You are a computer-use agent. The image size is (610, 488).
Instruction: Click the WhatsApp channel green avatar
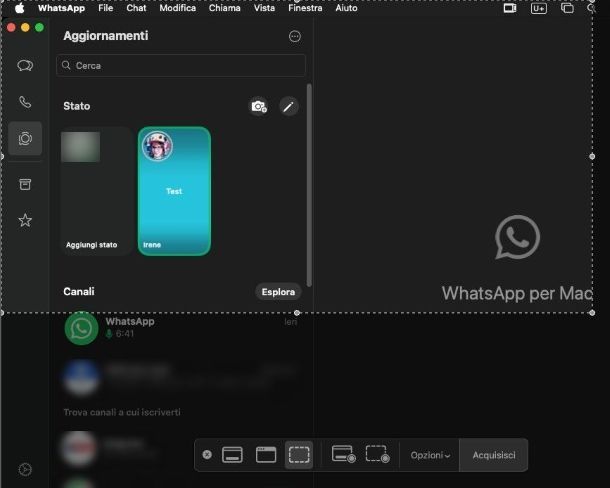coord(81,328)
